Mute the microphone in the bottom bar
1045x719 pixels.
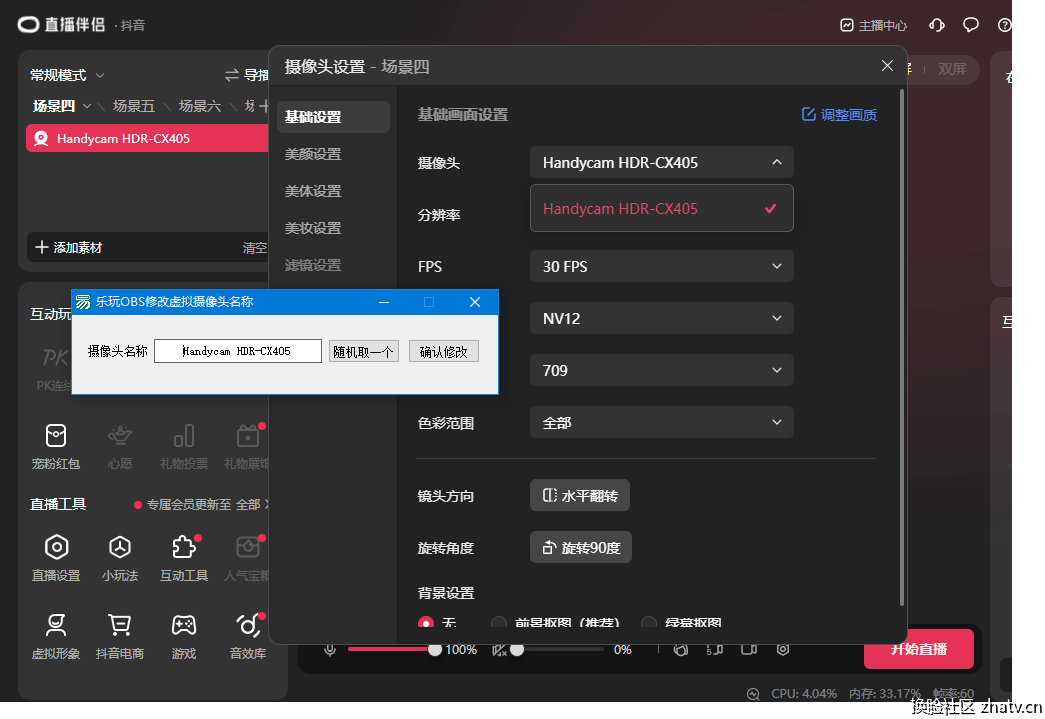(x=329, y=650)
